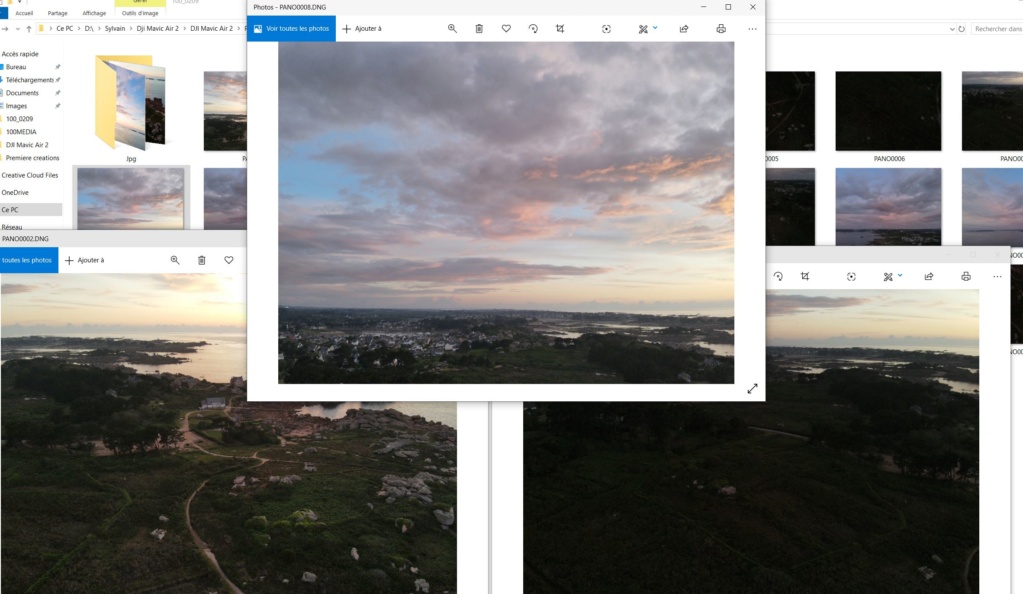
Task: Rotate icon in bottom-right Photos window
Action: [x=778, y=277]
